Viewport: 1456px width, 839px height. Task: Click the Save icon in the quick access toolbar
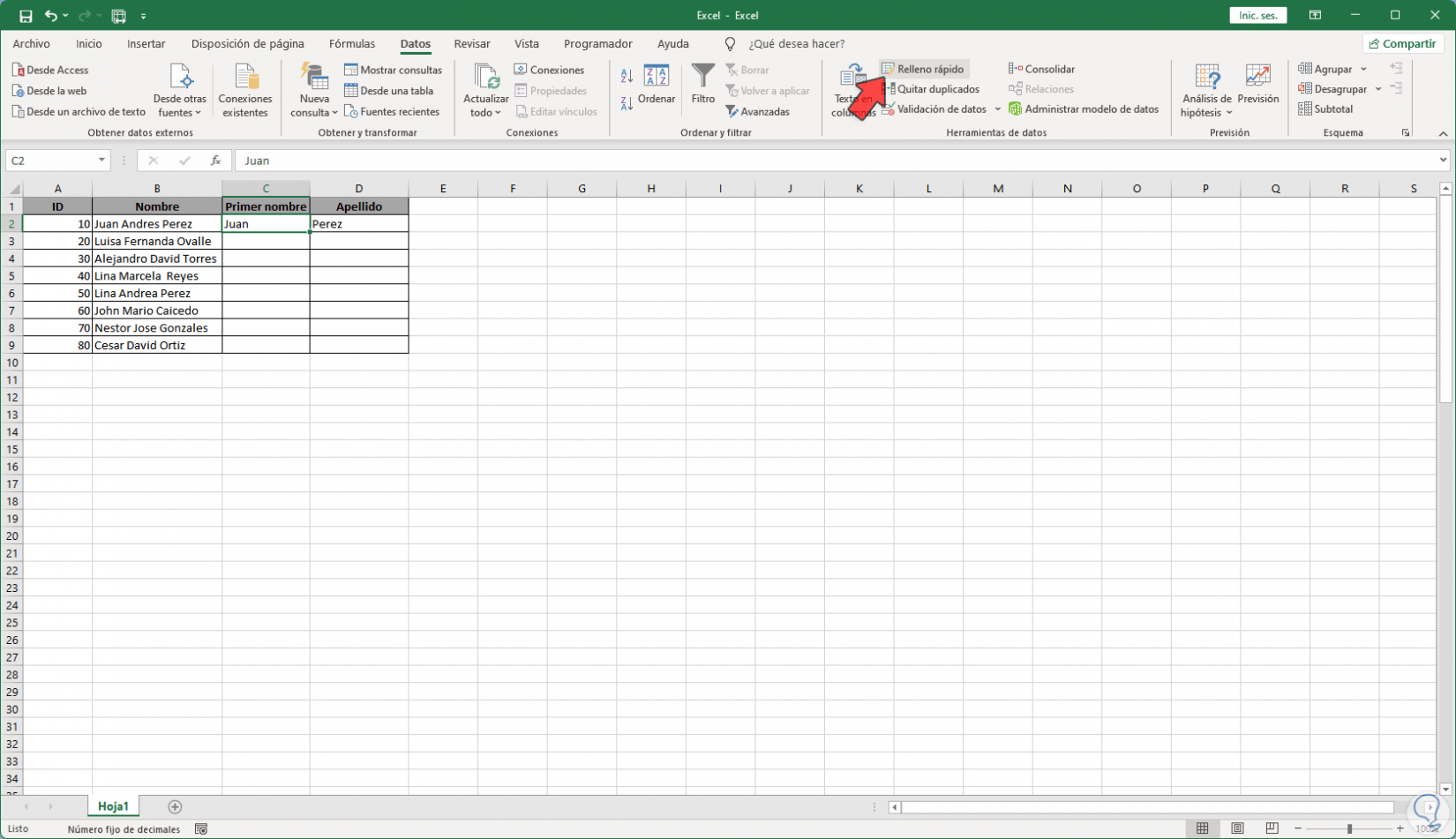point(26,16)
